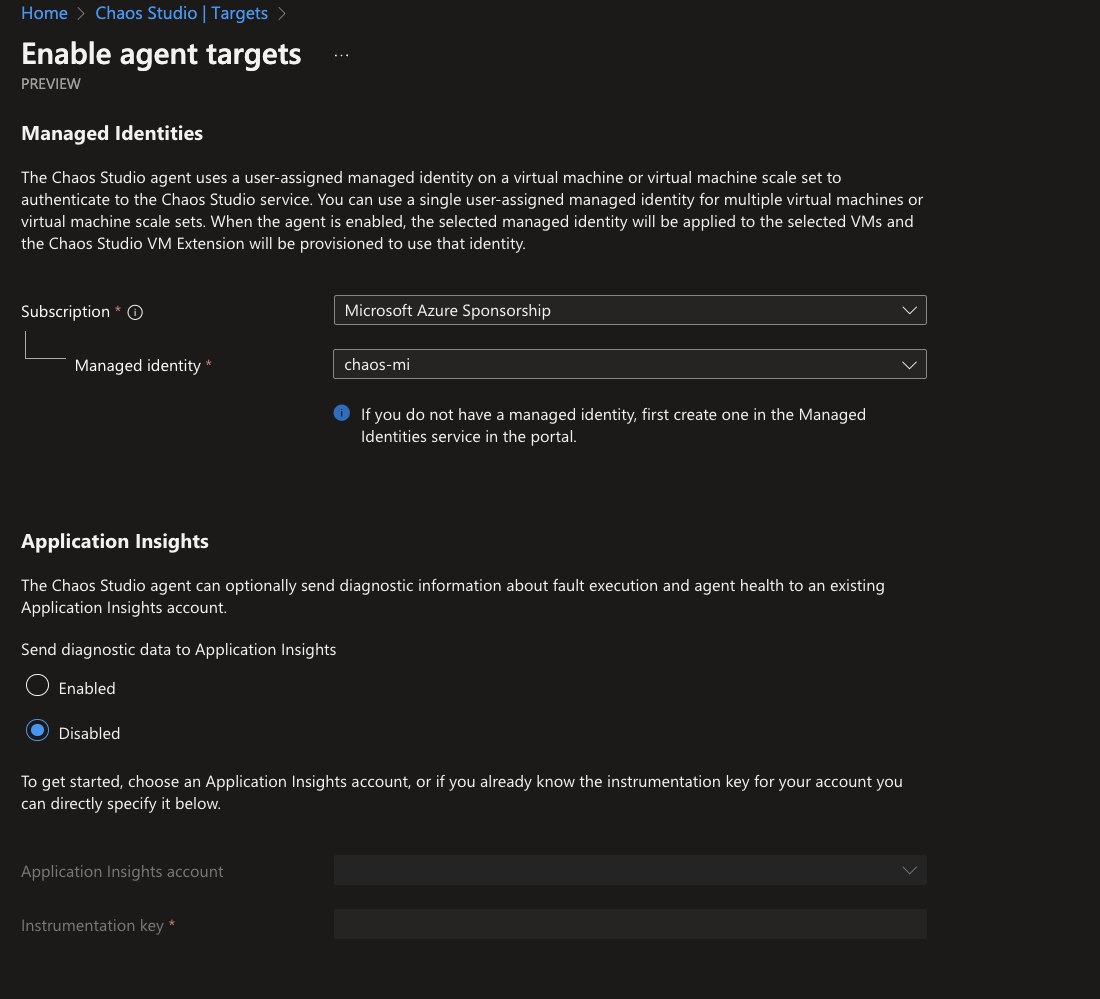The width and height of the screenshot is (1100, 999).
Task: Click the chevron after Targets breadcrumb
Action: click(x=281, y=13)
